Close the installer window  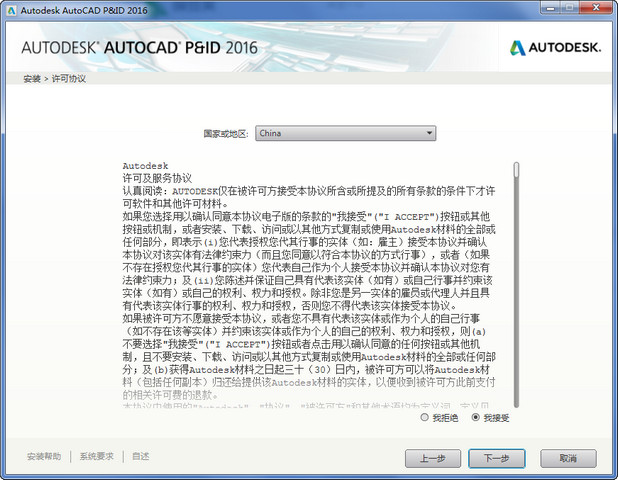[x=596, y=8]
